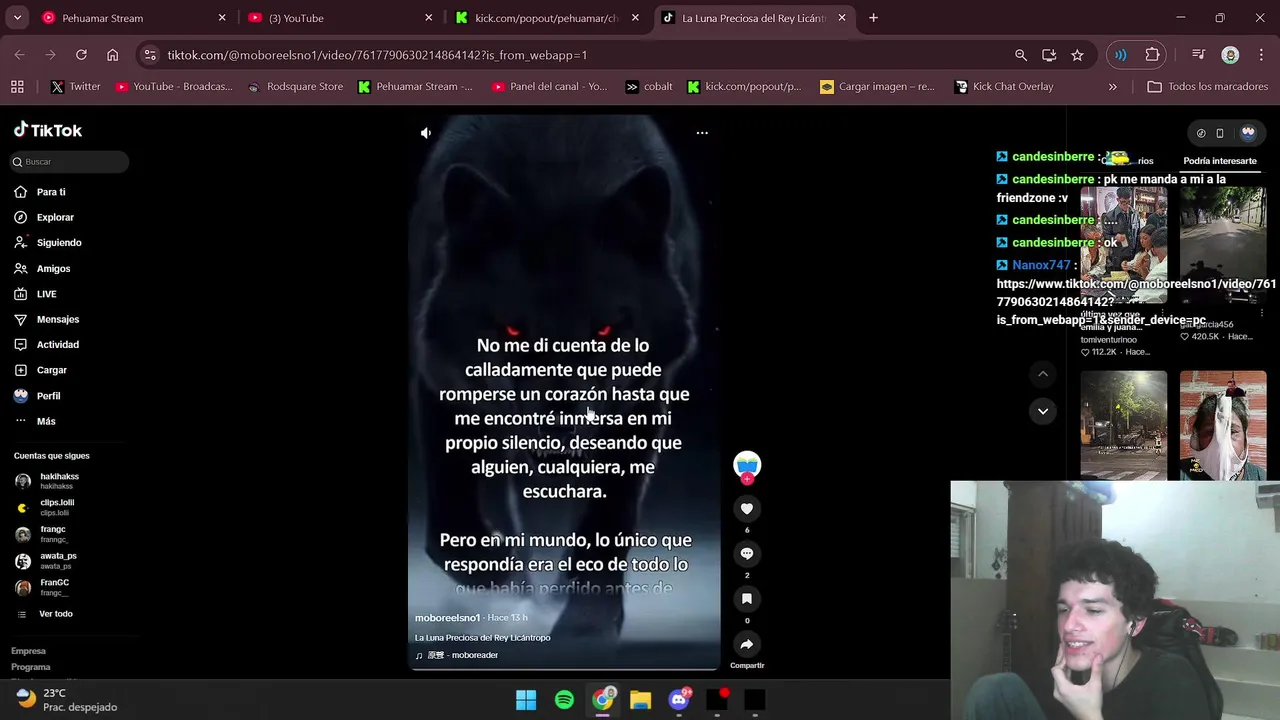Open the Chrome three-dot menu
Image resolution: width=1280 pixels, height=720 pixels.
pyautogui.click(x=1260, y=55)
